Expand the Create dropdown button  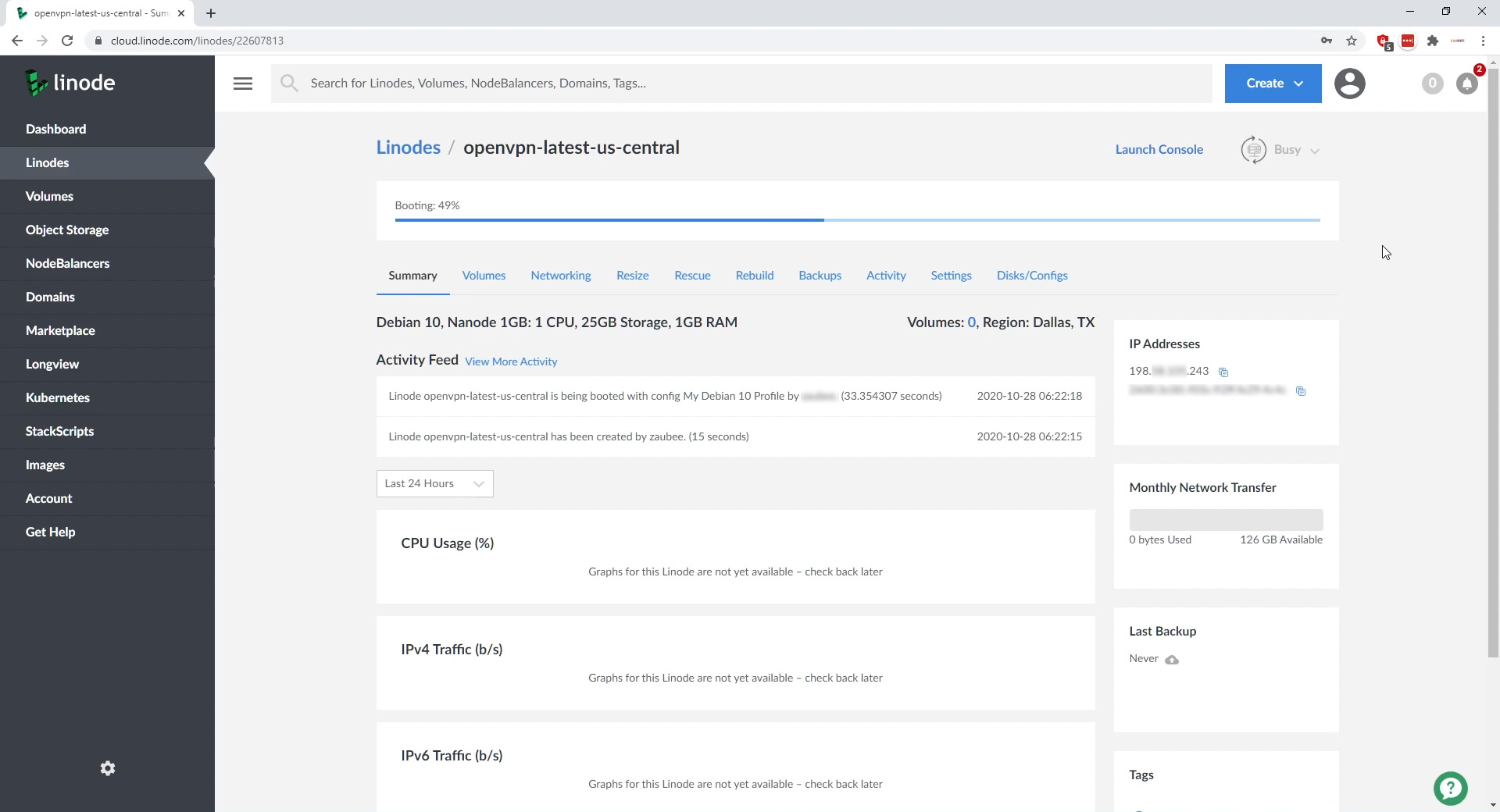(x=1273, y=84)
